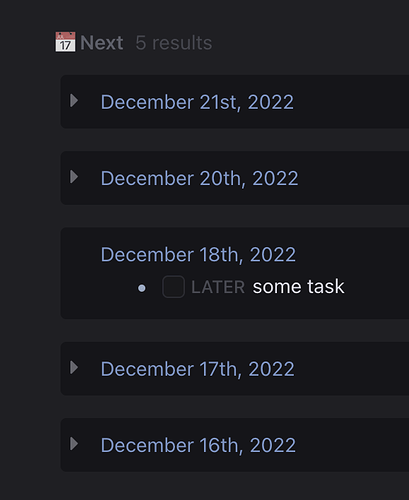409x500 pixels.
Task: Click the calendar icon beside the Next heading
Action: click(65, 42)
